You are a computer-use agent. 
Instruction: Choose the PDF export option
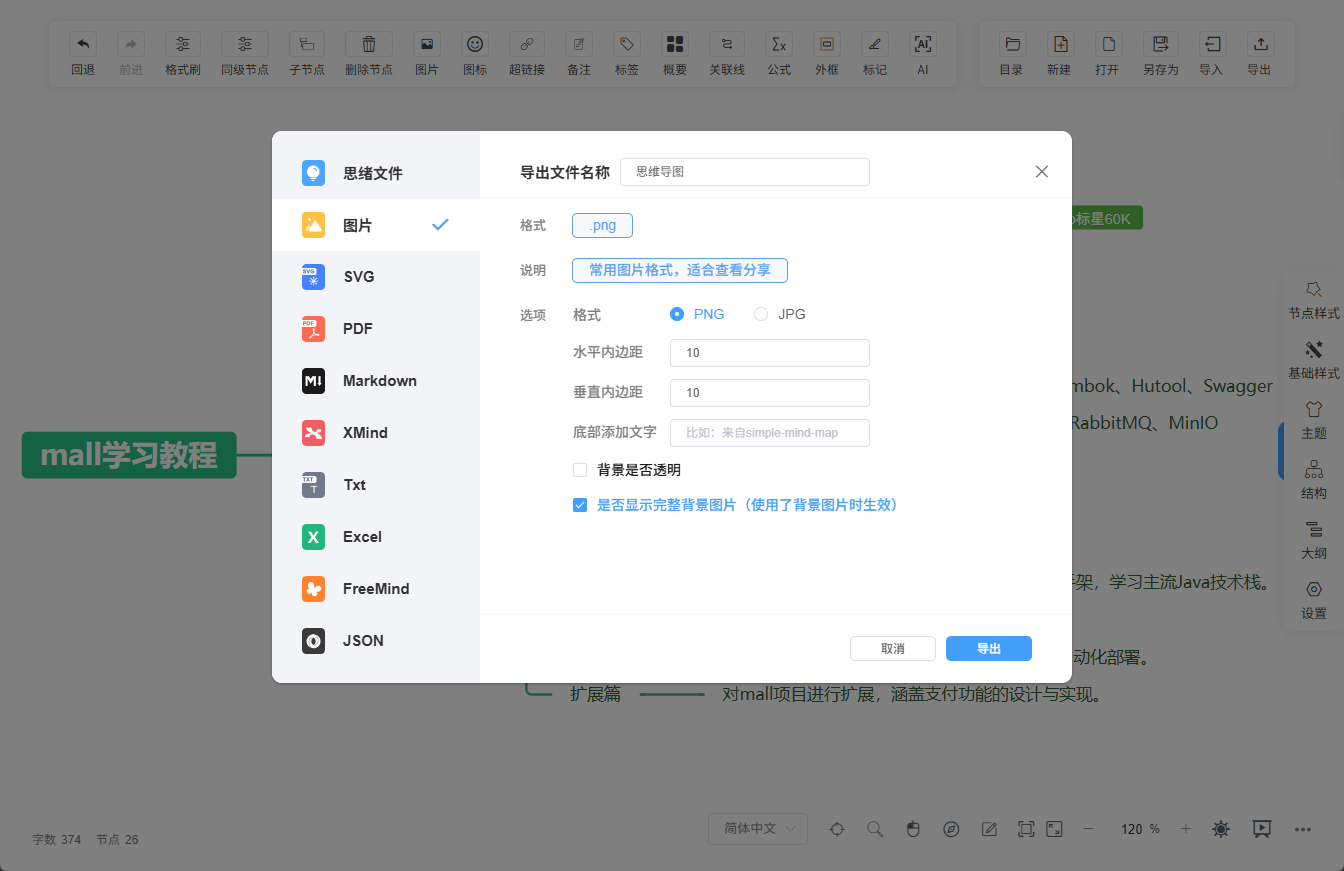(357, 329)
